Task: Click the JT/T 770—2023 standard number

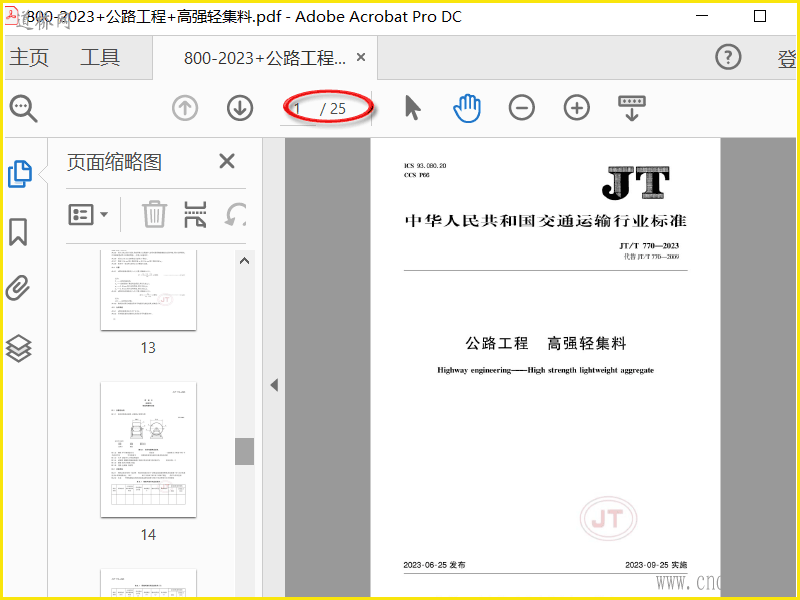Action: (x=649, y=246)
